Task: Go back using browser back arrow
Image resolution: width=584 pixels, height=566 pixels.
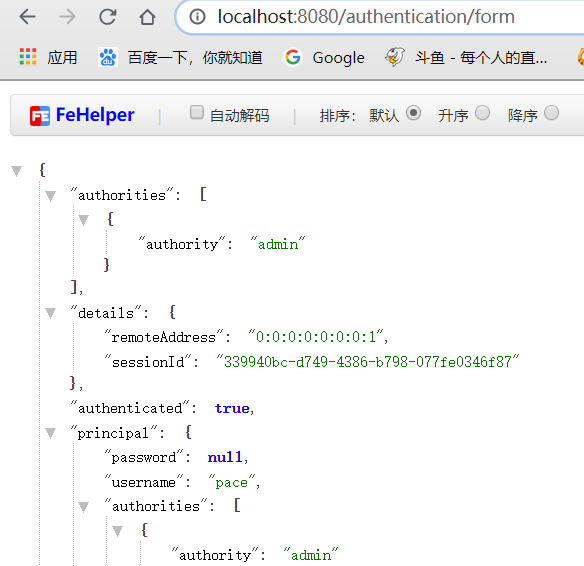Action: click(x=28, y=17)
